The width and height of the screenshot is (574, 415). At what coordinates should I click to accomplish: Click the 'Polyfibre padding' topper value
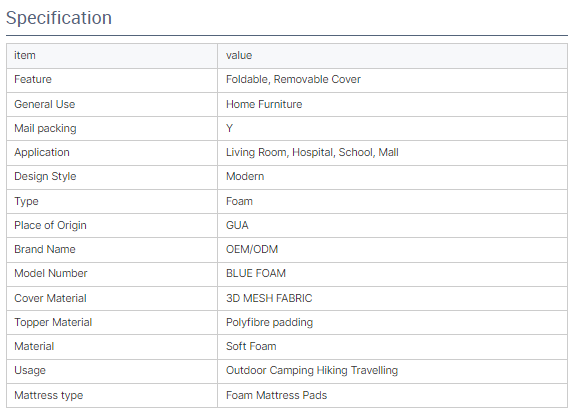point(269,322)
